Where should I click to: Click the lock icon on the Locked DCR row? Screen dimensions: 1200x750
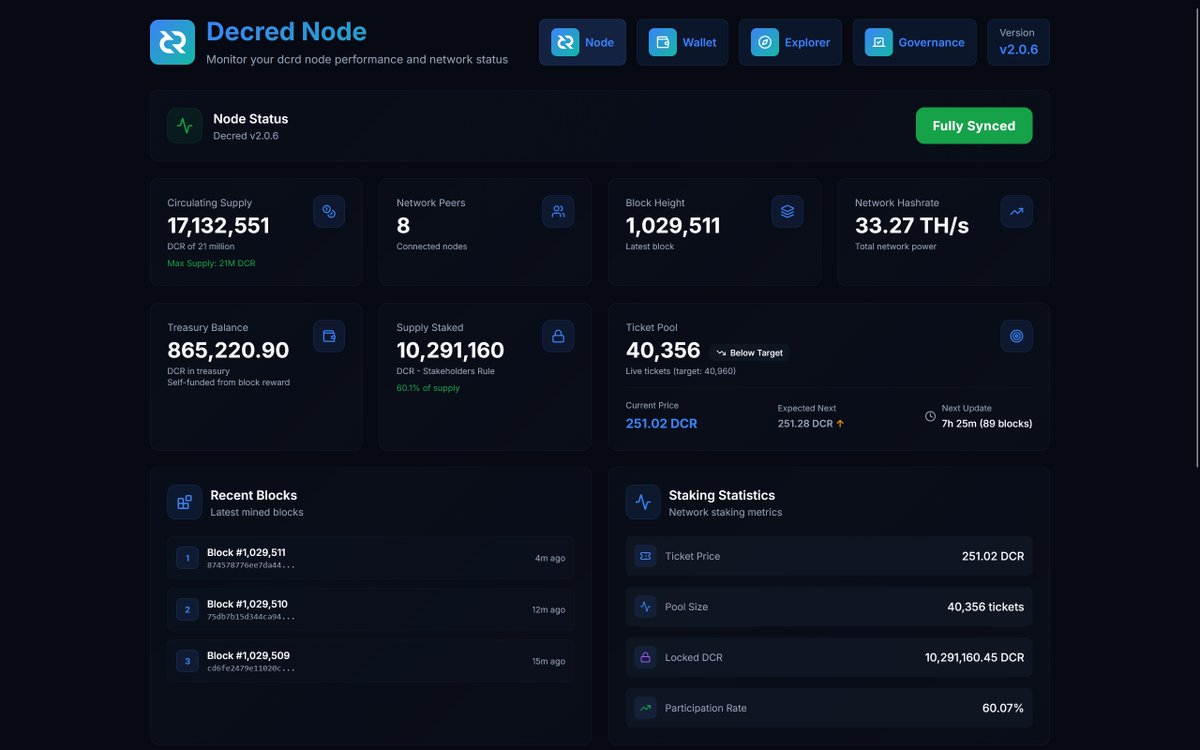click(x=646, y=657)
